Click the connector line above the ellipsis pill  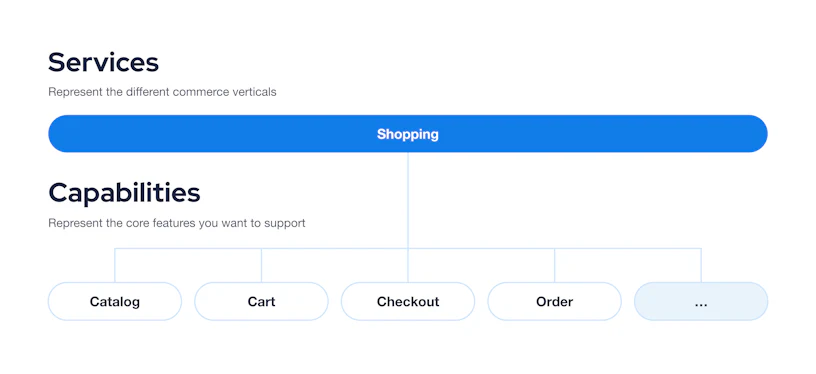coord(701,265)
